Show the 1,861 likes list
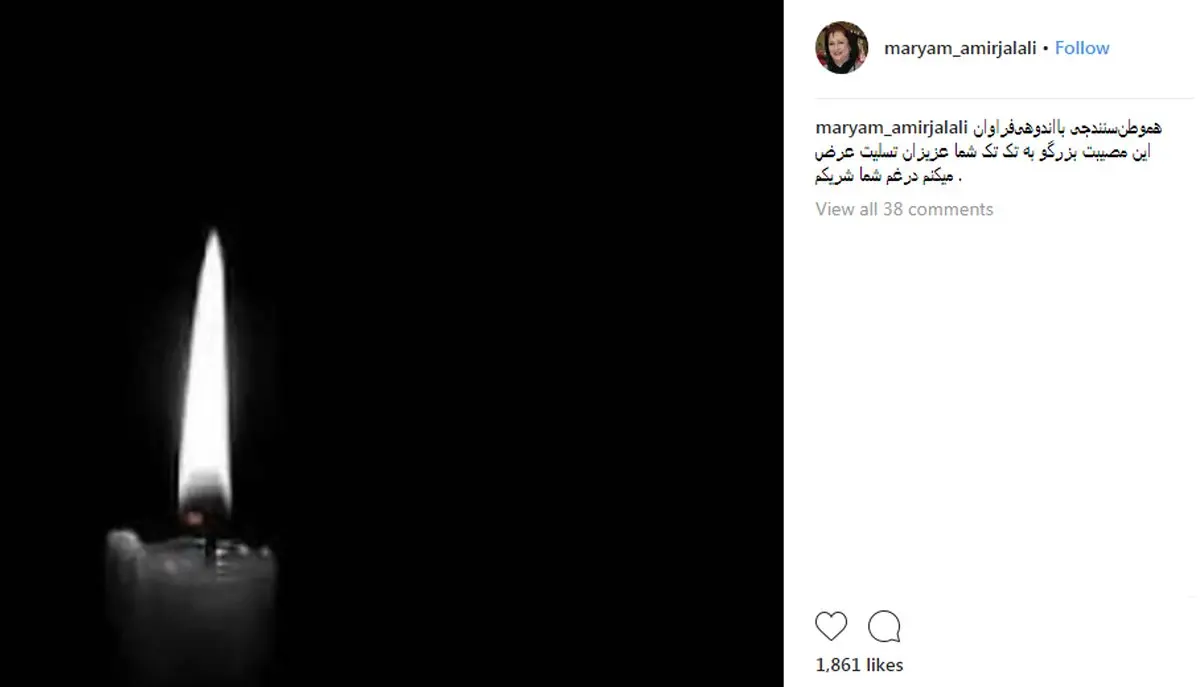Viewport: 1200px width, 687px height. 859,665
